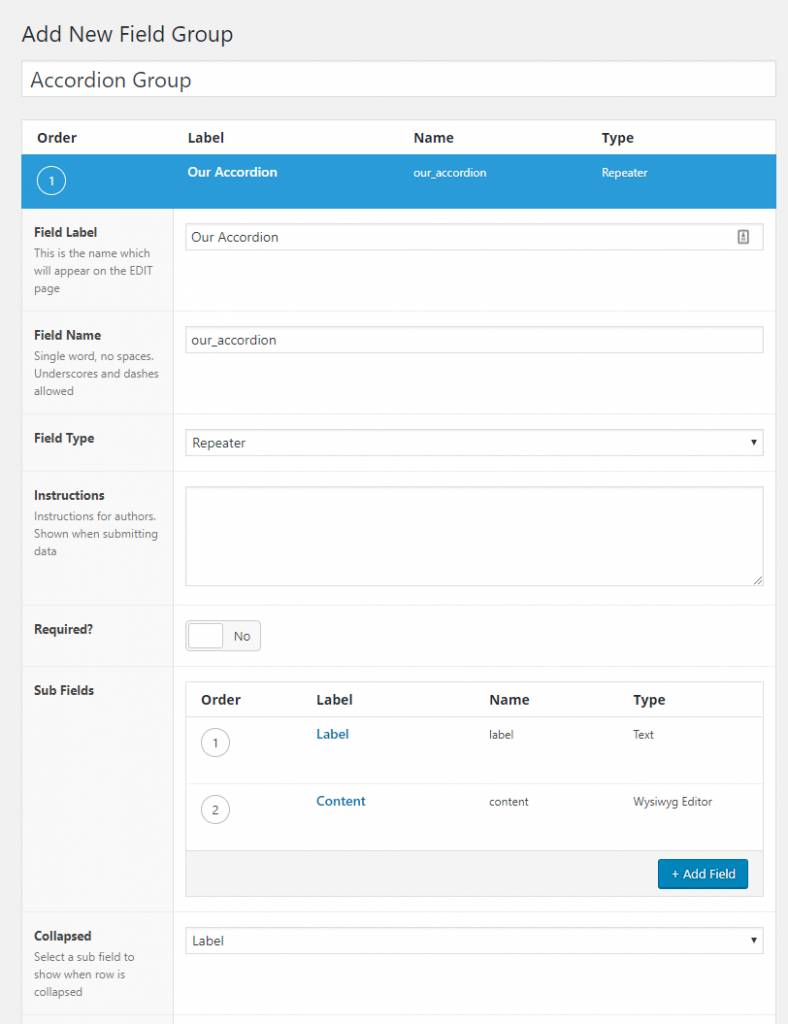Click the Order column header
The image size is (788, 1024).
coord(57,137)
